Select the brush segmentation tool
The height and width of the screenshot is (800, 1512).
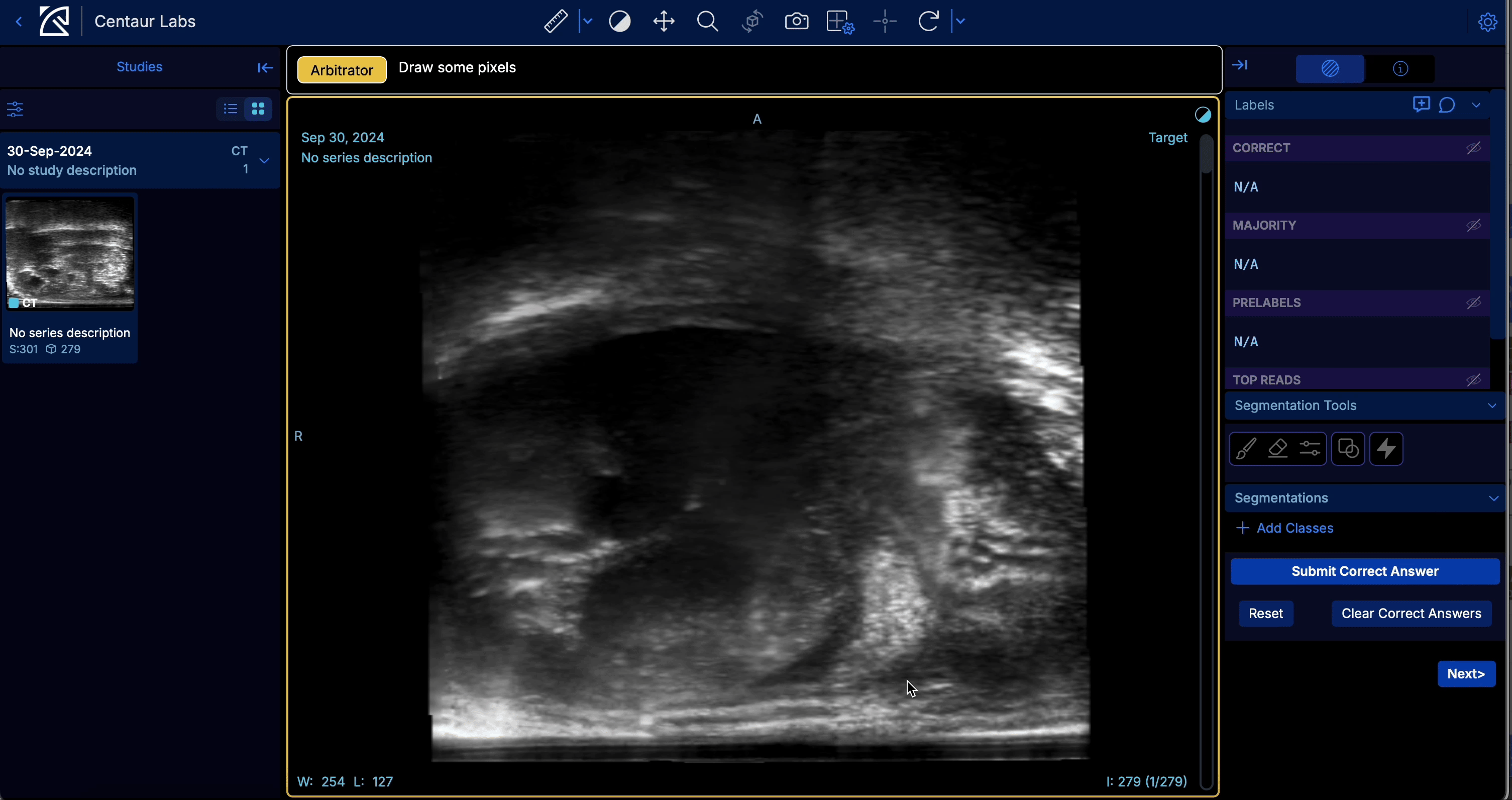coord(1246,448)
